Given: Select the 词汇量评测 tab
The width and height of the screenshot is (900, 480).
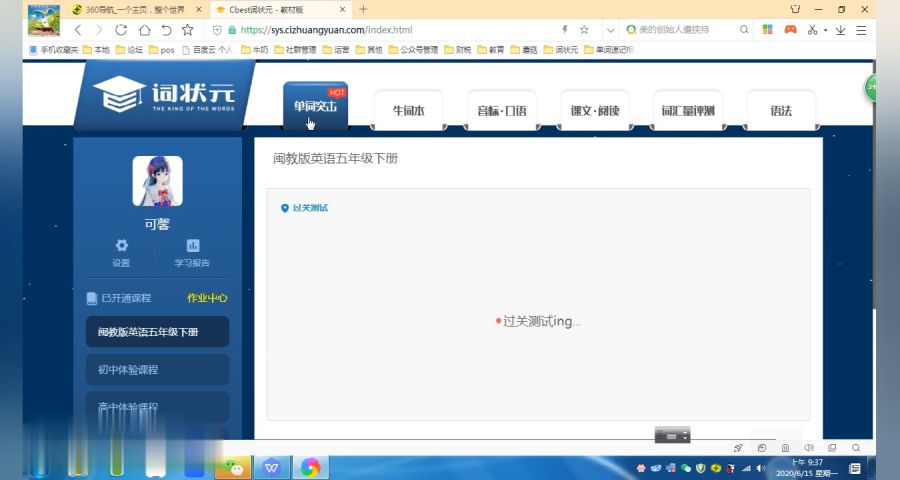Looking at the screenshot, I should pos(688,111).
